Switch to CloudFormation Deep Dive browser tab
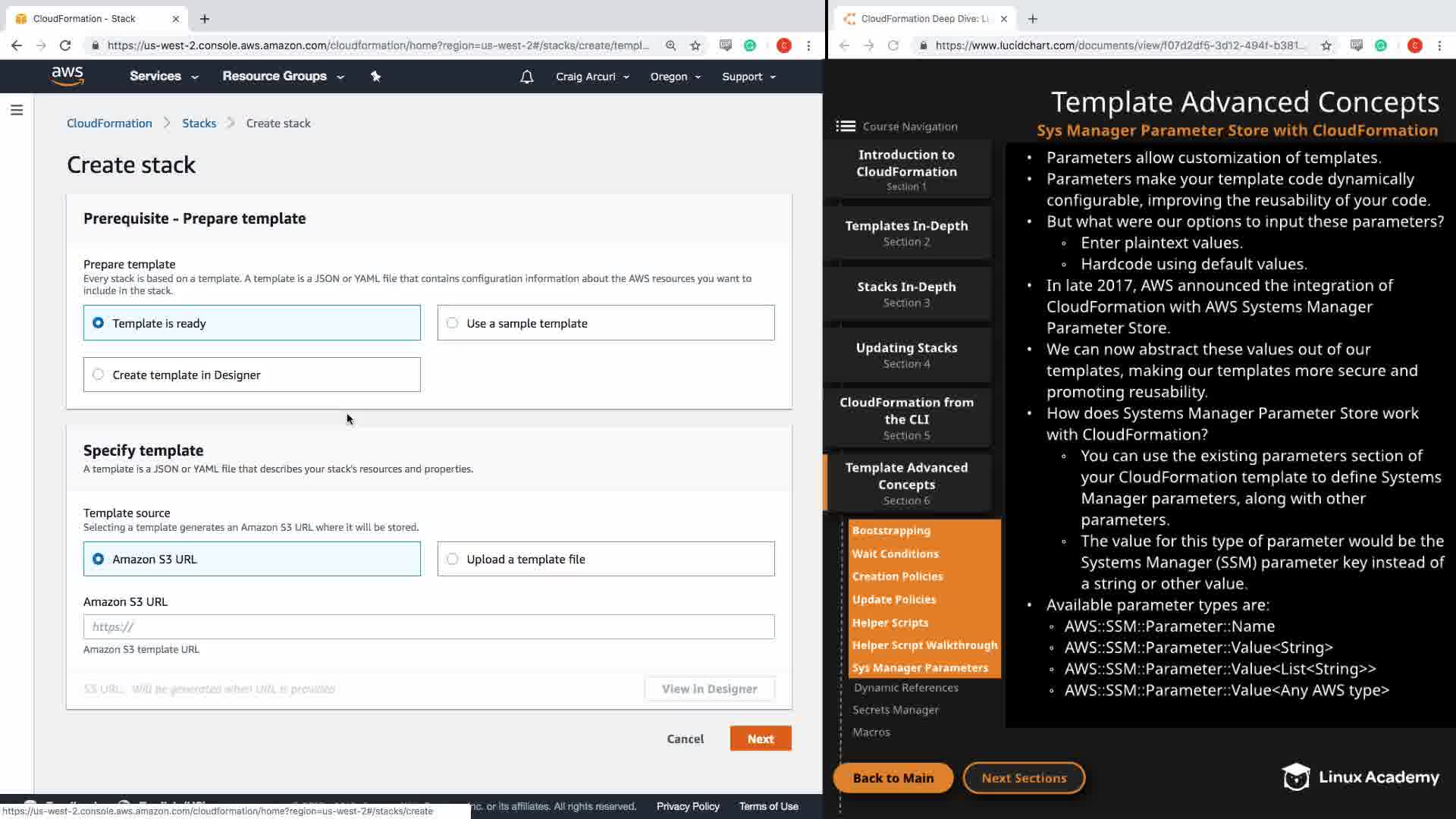The image size is (1456, 819). pos(925,19)
